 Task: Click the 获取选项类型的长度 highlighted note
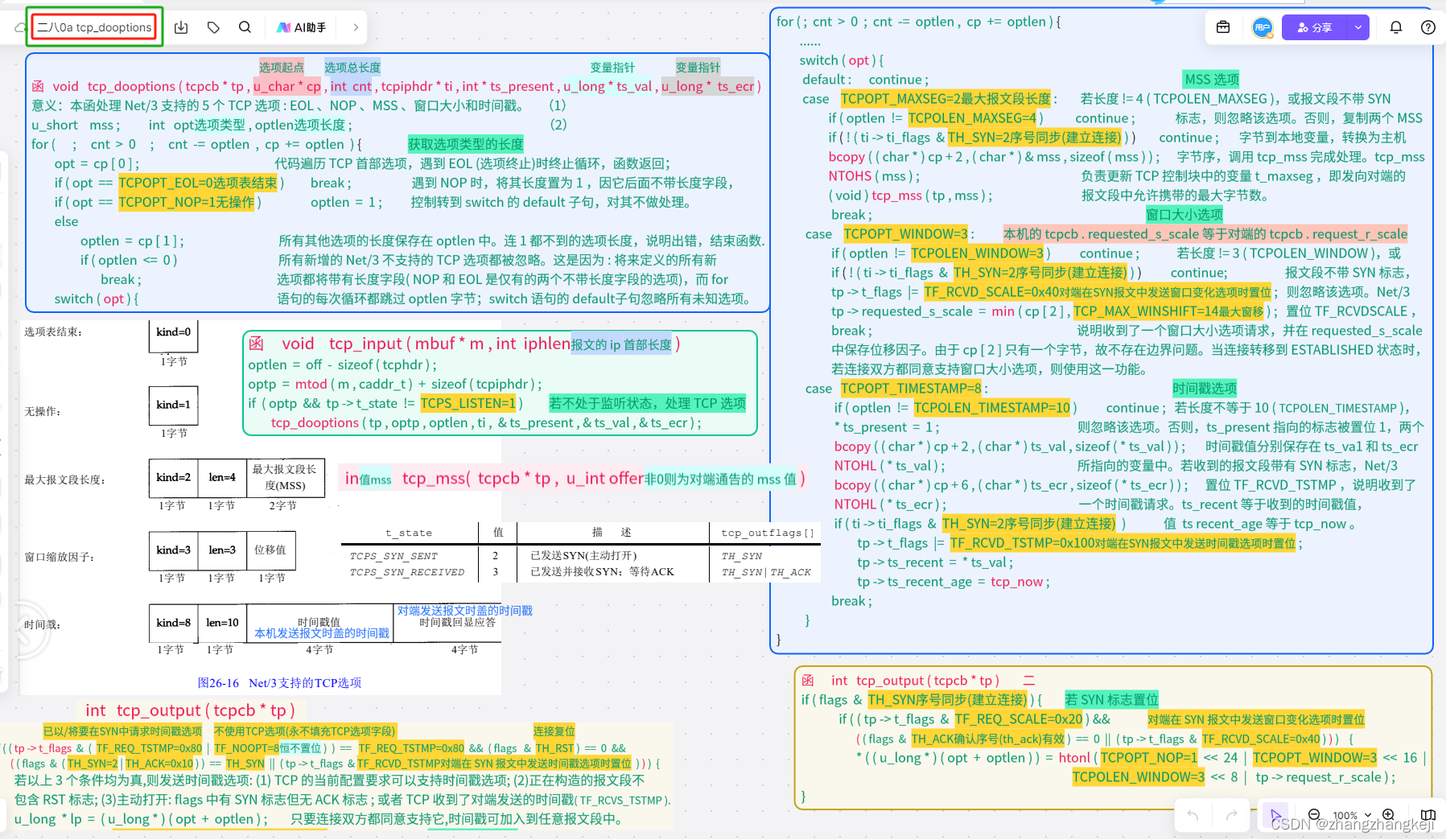[465, 144]
